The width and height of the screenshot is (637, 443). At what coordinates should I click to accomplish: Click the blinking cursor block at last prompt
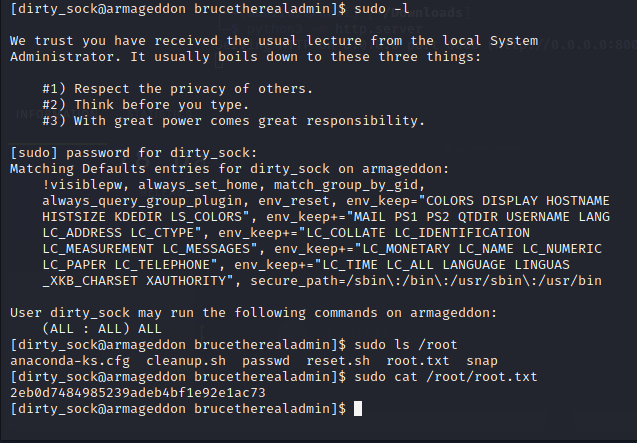(x=358, y=408)
